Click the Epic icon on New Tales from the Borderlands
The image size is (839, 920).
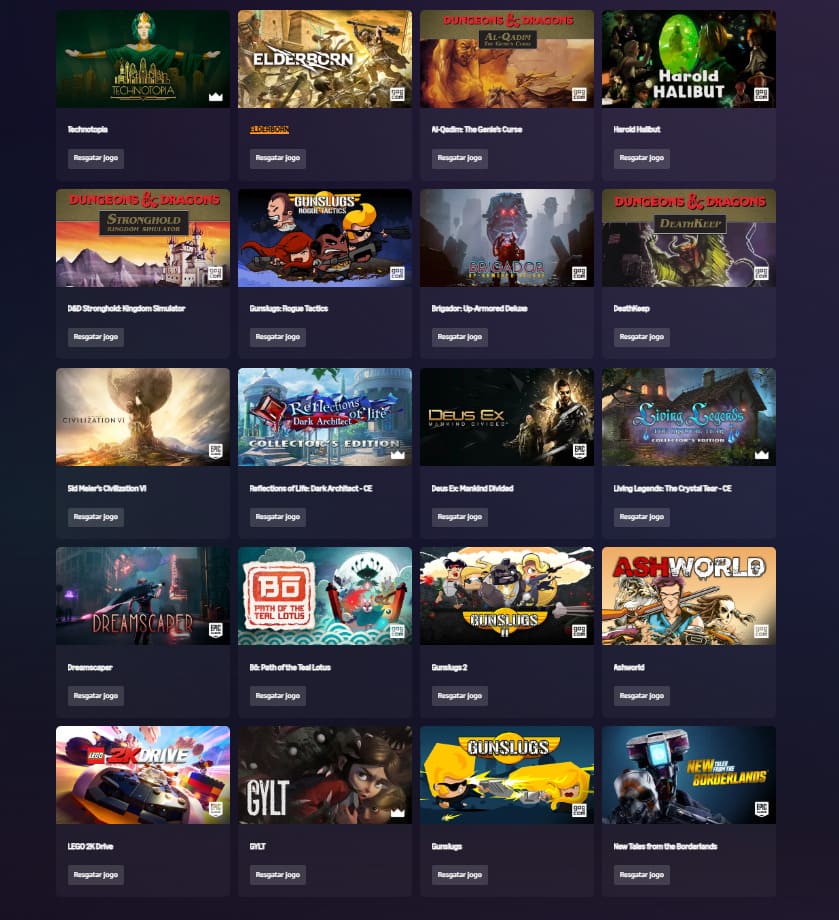(x=762, y=809)
